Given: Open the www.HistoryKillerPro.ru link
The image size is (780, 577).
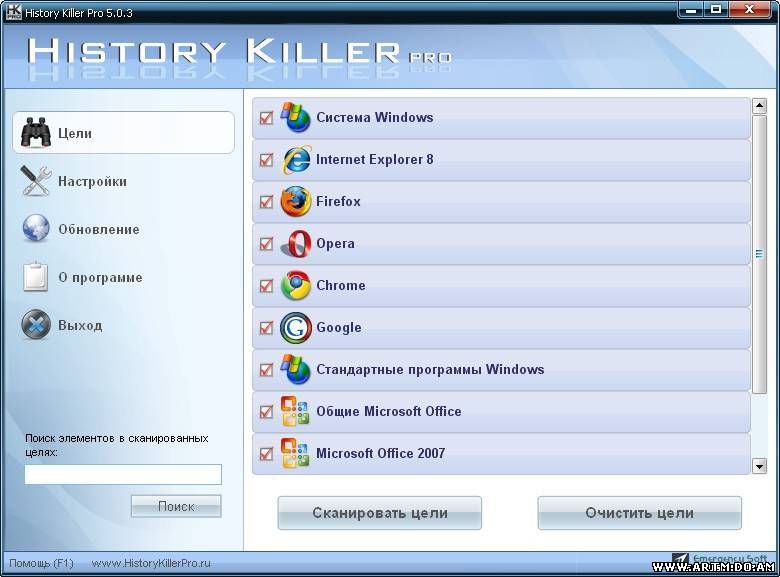Looking at the screenshot, I should [x=151, y=563].
